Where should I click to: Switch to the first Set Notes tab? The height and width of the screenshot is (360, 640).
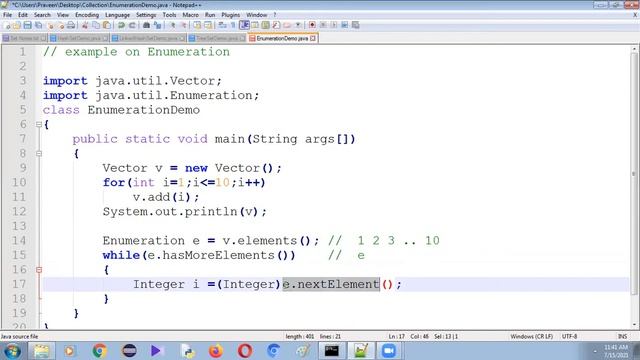24,38
